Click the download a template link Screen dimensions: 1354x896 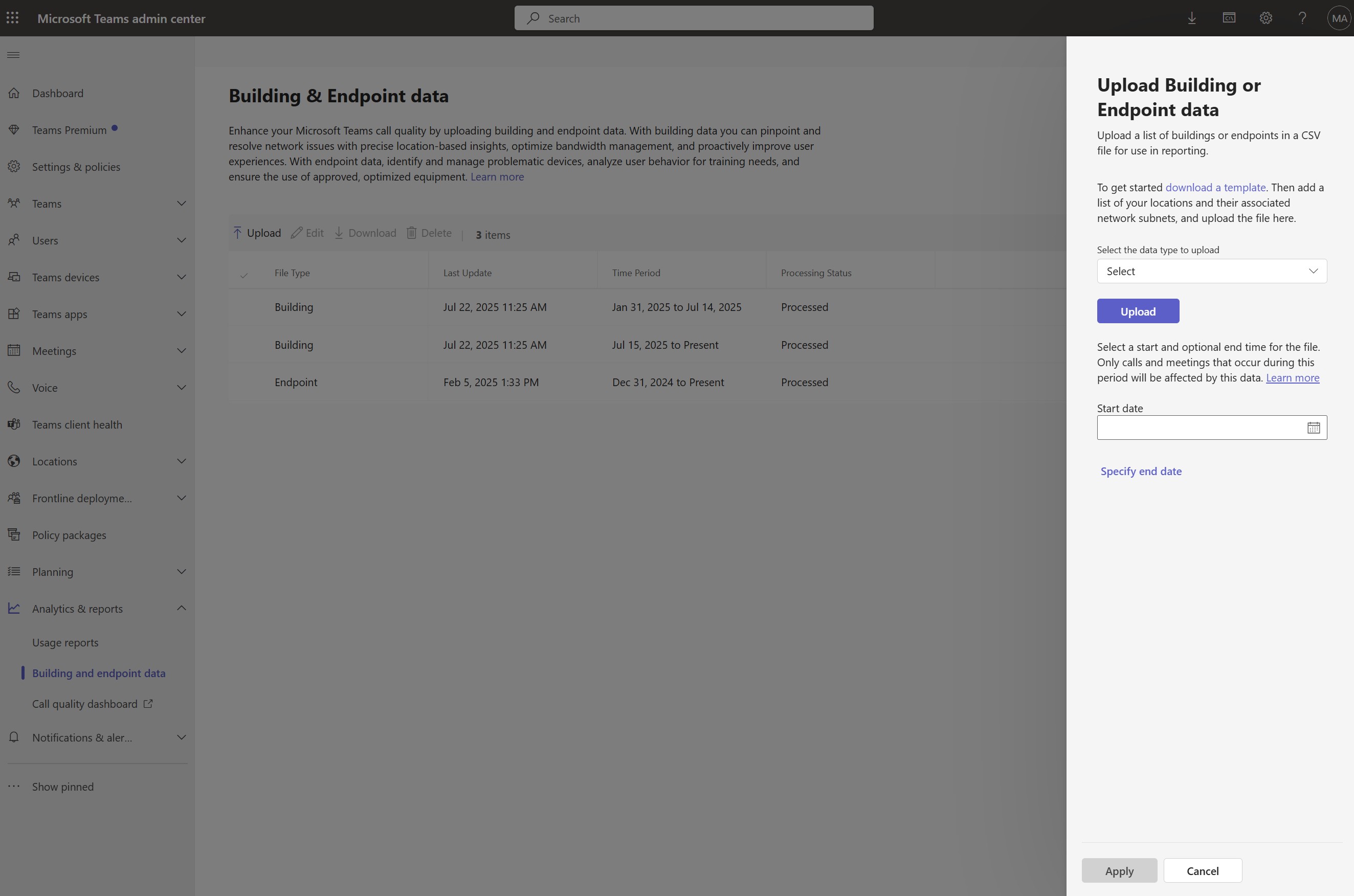tap(1215, 187)
